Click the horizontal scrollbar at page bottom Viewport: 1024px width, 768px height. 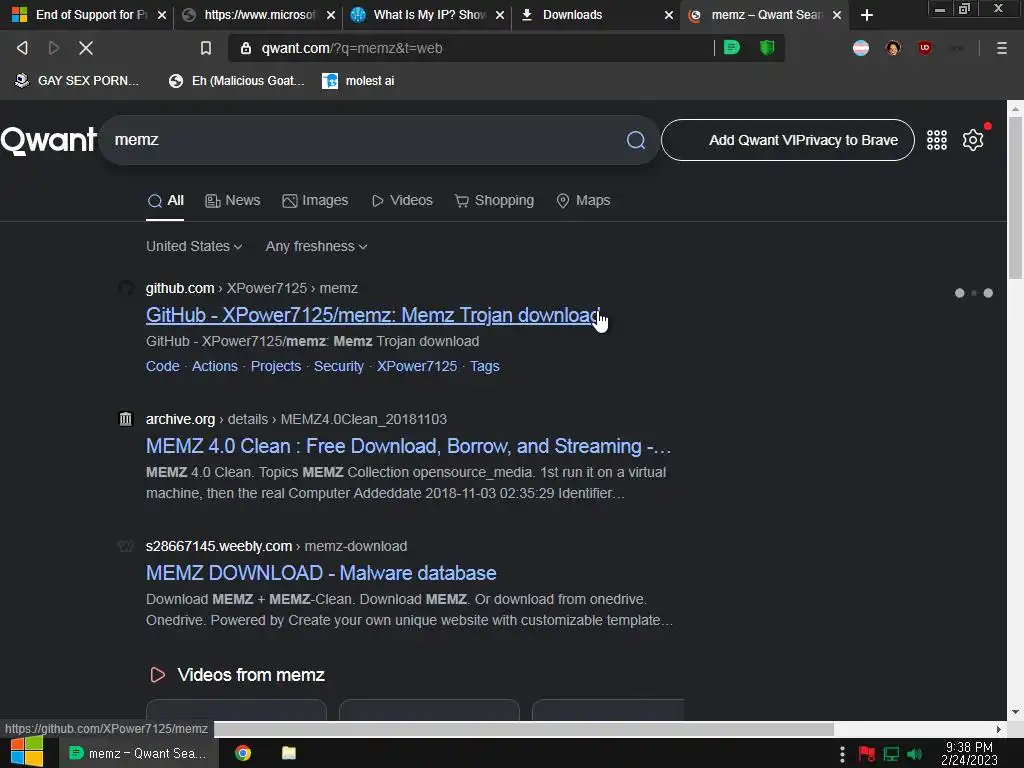pyautogui.click(x=524, y=729)
